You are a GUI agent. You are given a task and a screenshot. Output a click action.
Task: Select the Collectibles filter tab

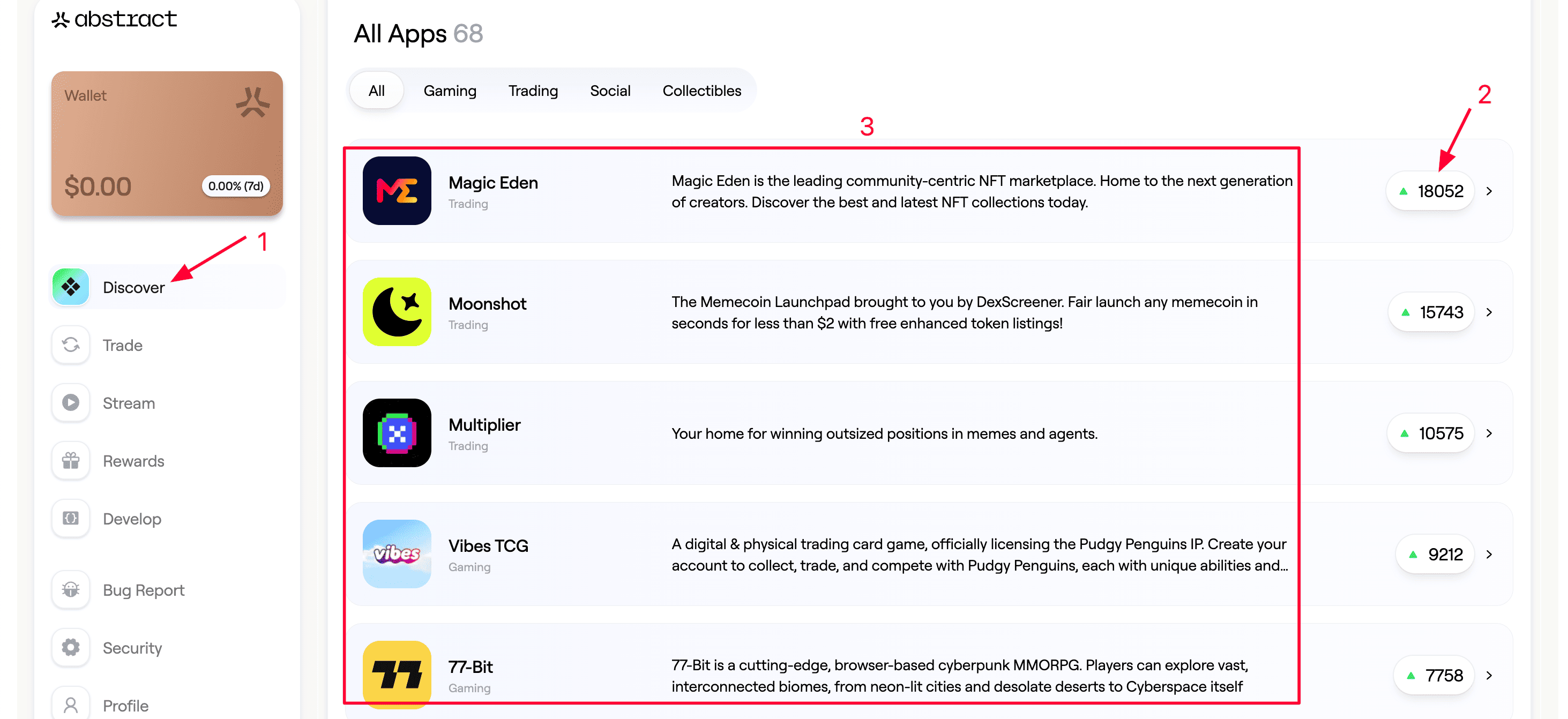pyautogui.click(x=701, y=91)
